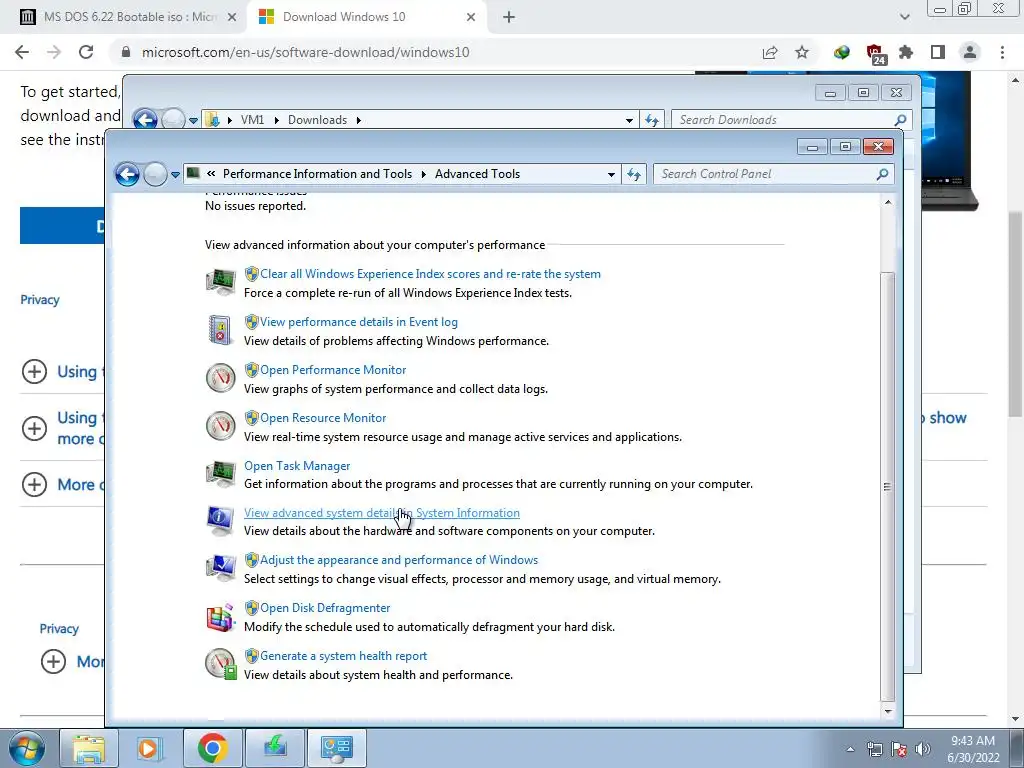Switch to Chrome in the taskbar
1024x768 pixels.
(x=212, y=748)
